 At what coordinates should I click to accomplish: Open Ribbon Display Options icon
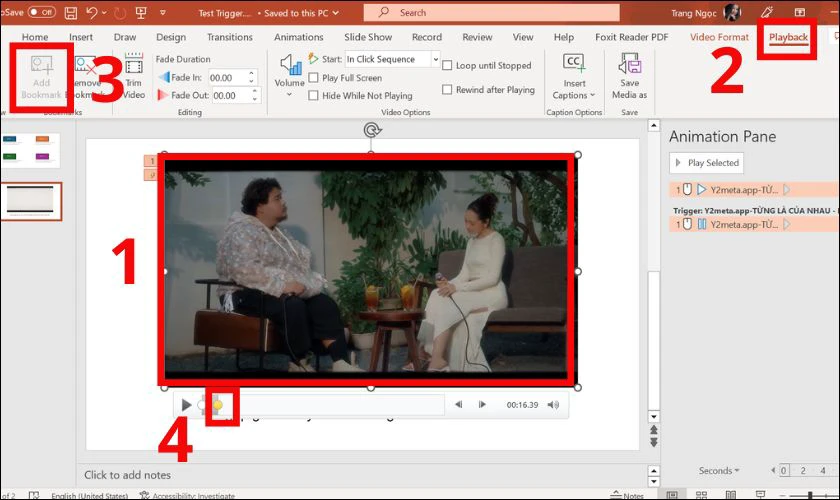click(x=800, y=12)
